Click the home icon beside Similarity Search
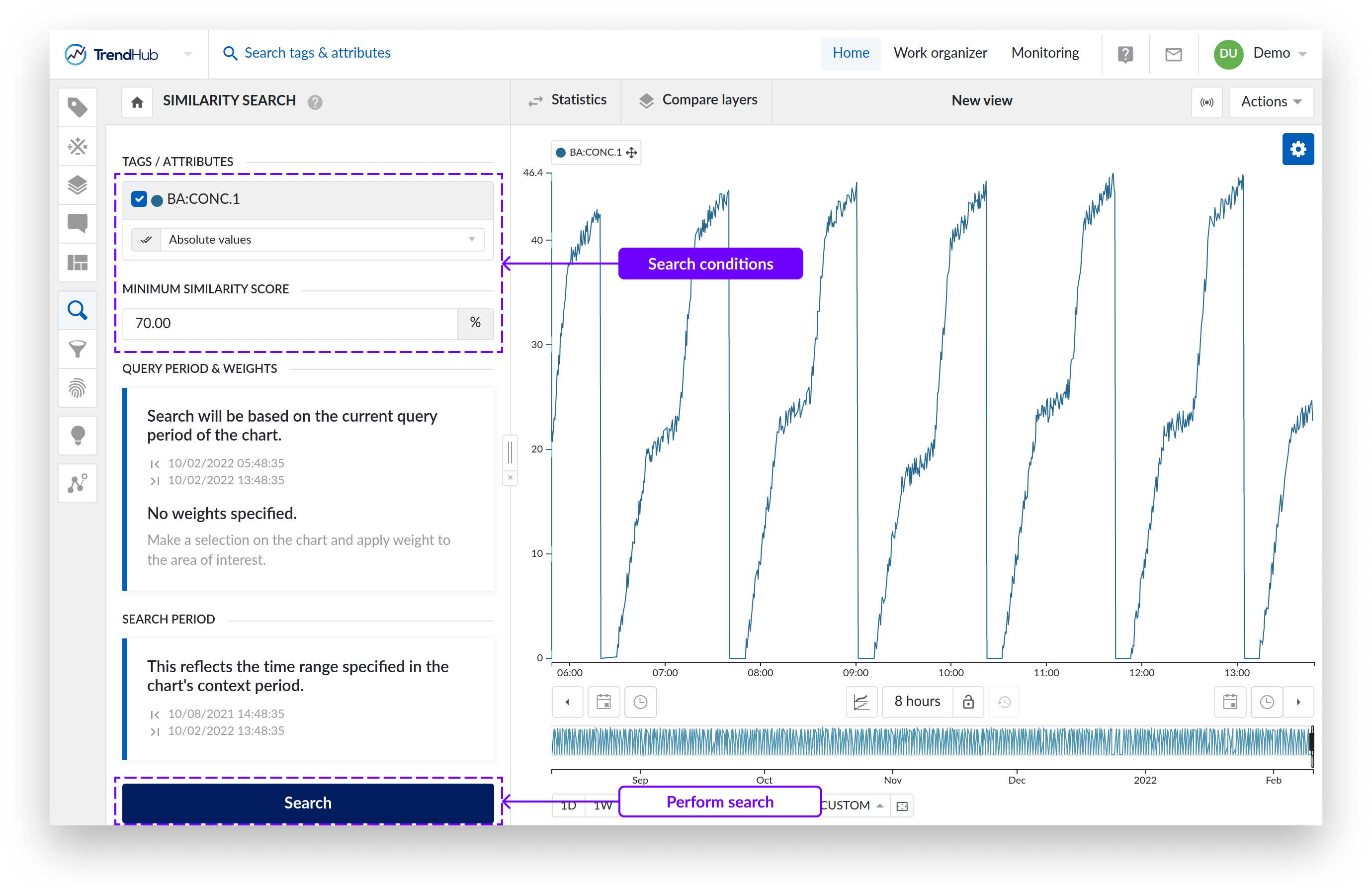 (137, 102)
